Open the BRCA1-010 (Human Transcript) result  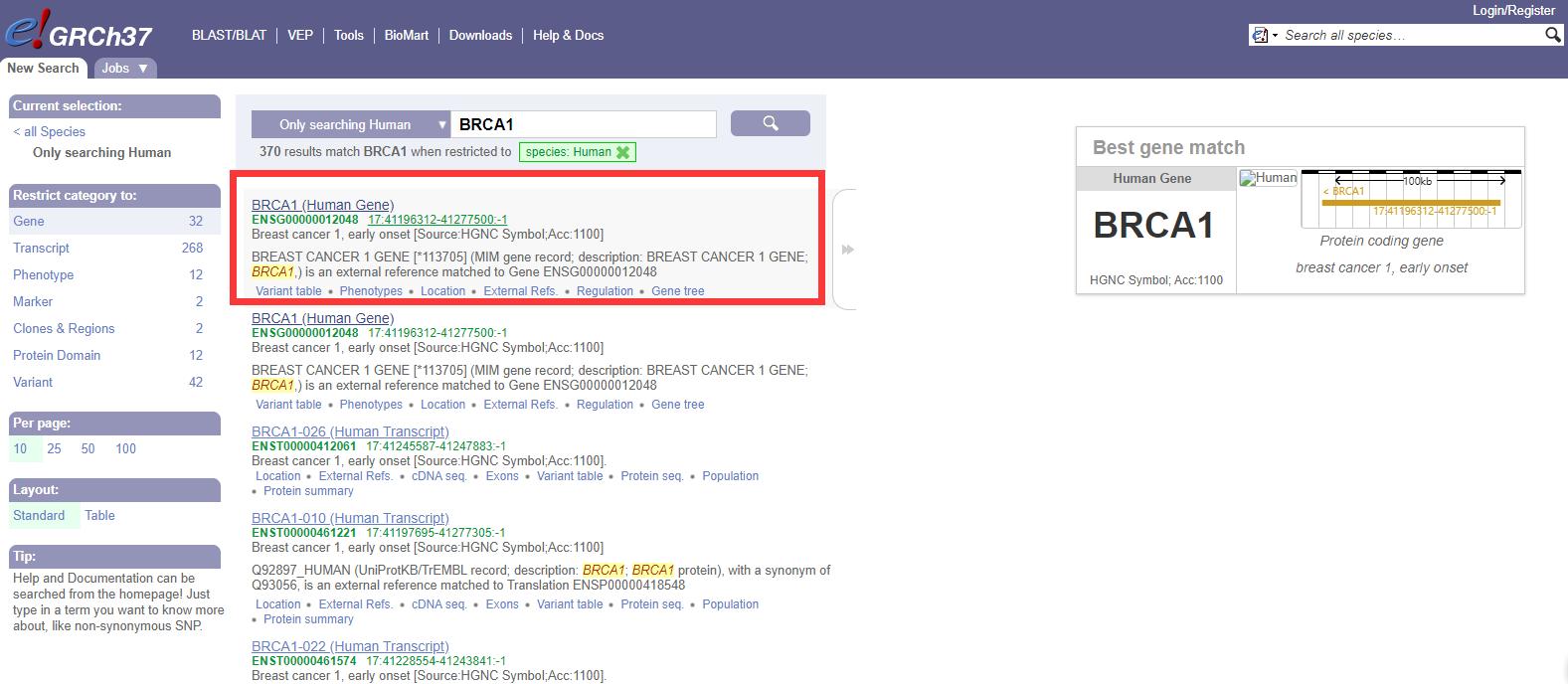tap(350, 518)
